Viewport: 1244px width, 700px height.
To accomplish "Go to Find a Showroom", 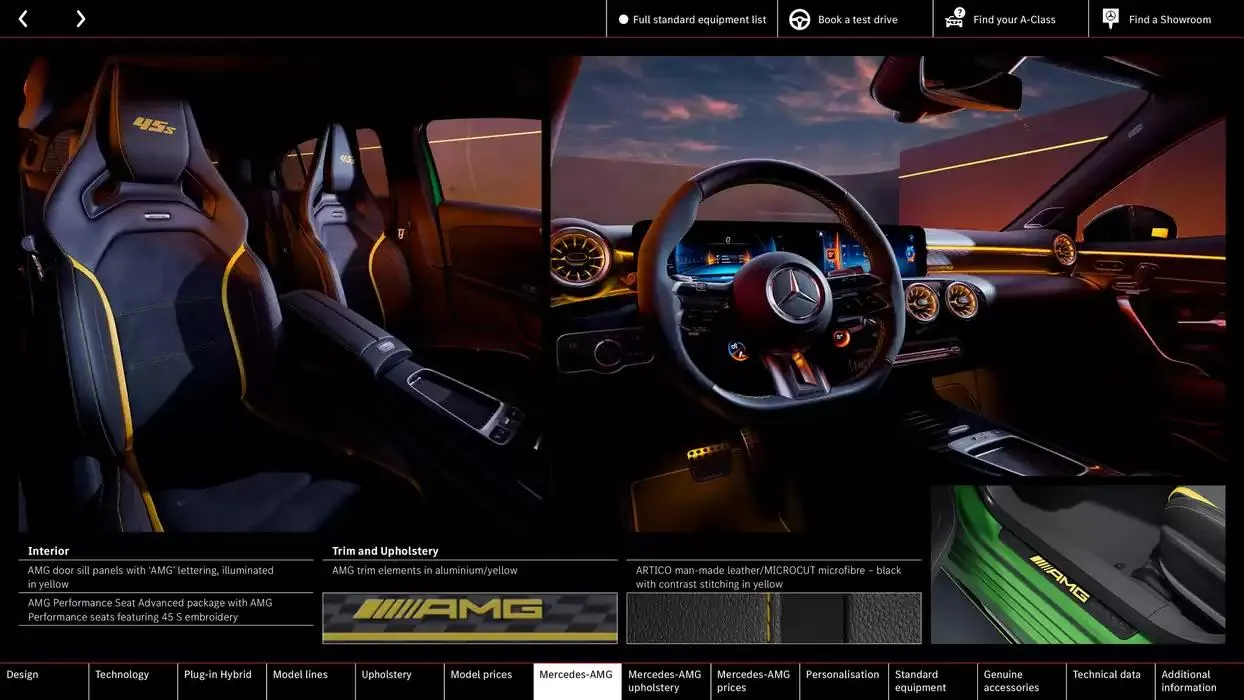I will [x=1169, y=19].
